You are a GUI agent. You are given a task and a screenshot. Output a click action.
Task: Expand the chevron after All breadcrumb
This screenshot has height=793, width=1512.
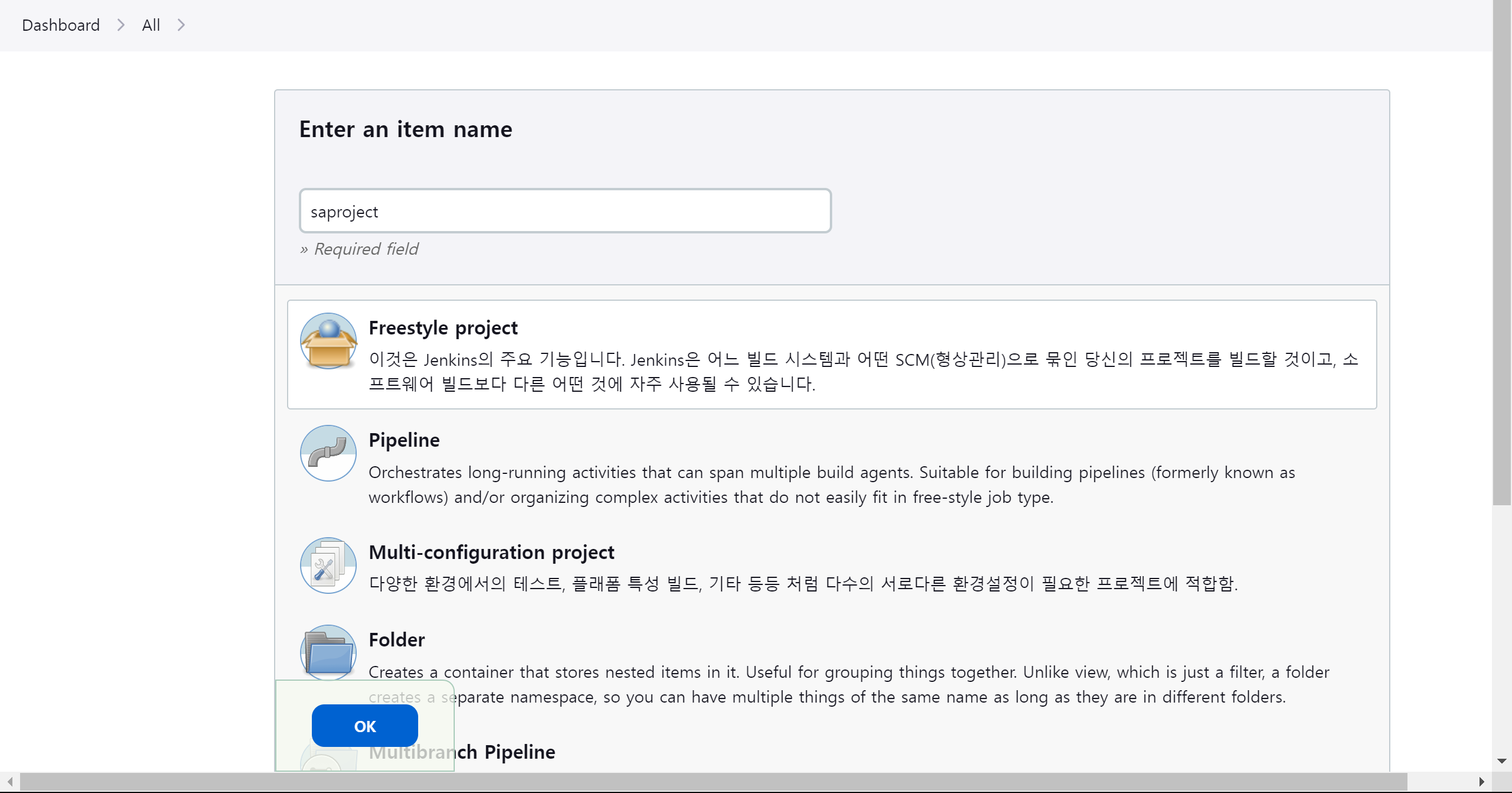[181, 25]
